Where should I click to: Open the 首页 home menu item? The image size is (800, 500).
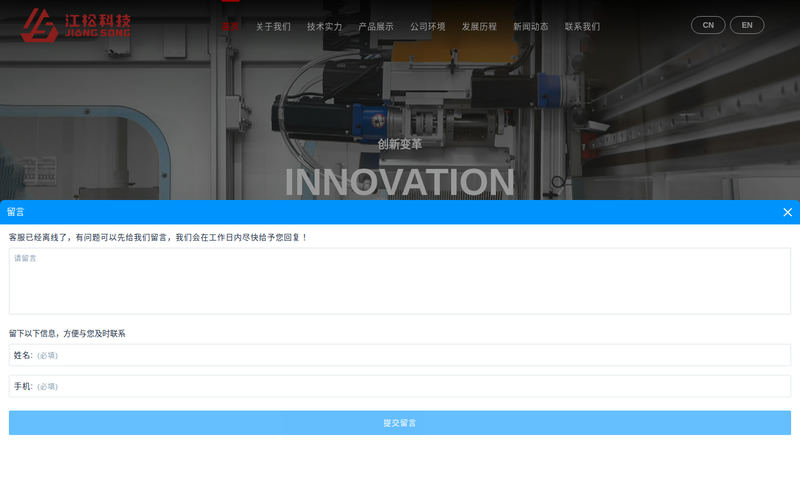point(230,27)
